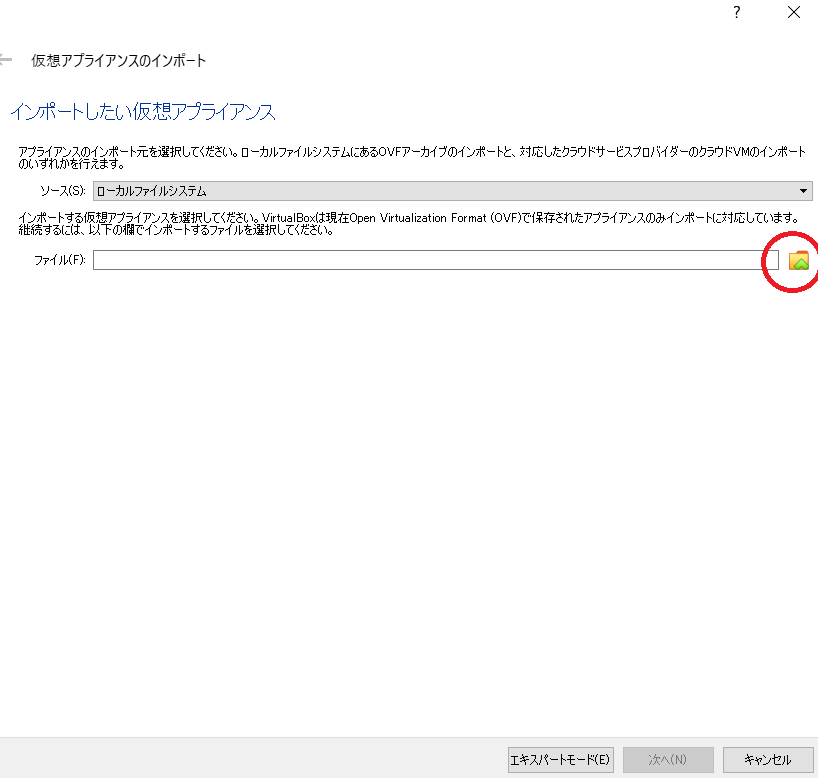Click the grey footer bar left of エキスパートモード
Screen dimensions: 818x778
250,759
